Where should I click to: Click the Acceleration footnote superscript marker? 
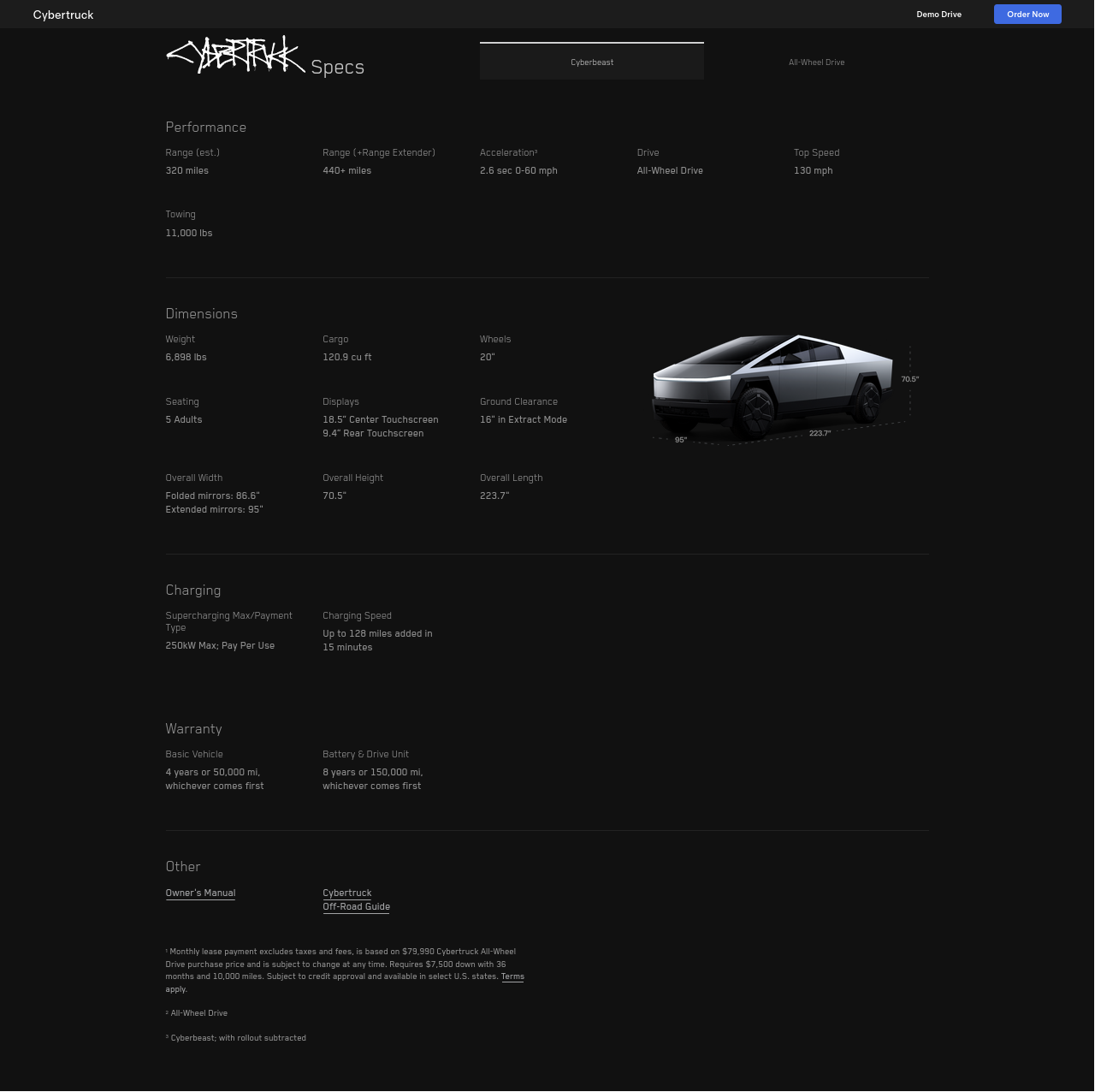tap(536, 150)
